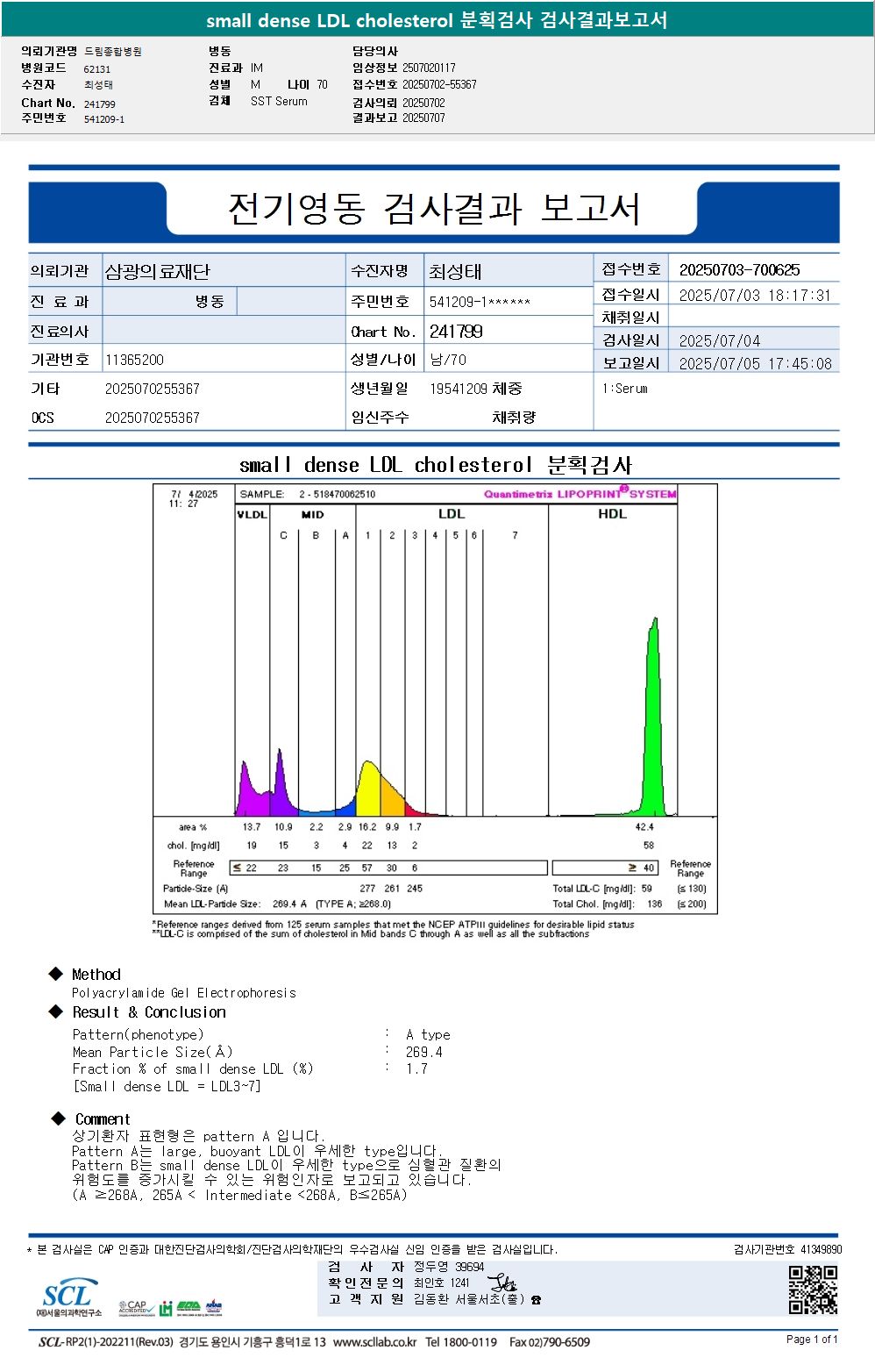Click the diamond beside Result & Conclusion
The height and width of the screenshot is (1372, 875).
(x=56, y=1011)
